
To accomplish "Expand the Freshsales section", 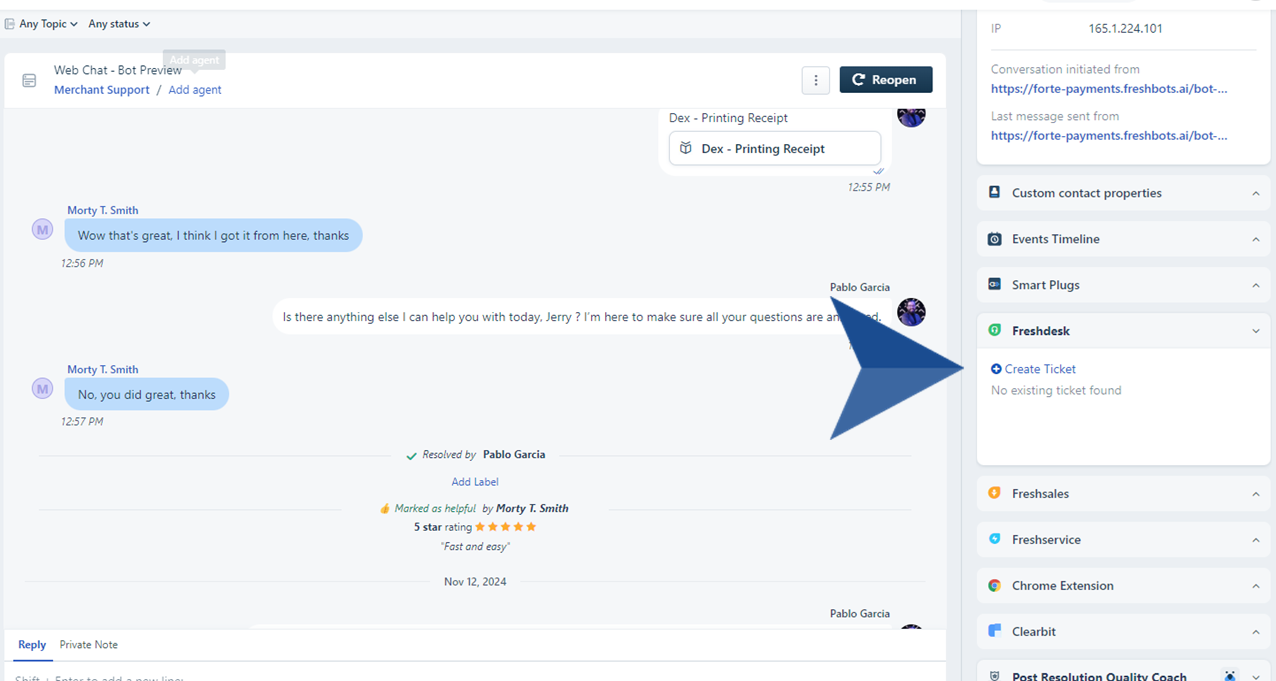I will coord(1123,494).
